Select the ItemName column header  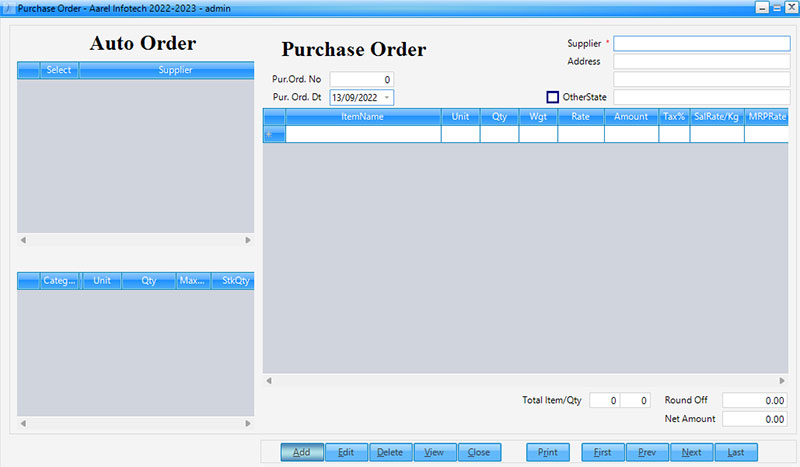point(362,117)
